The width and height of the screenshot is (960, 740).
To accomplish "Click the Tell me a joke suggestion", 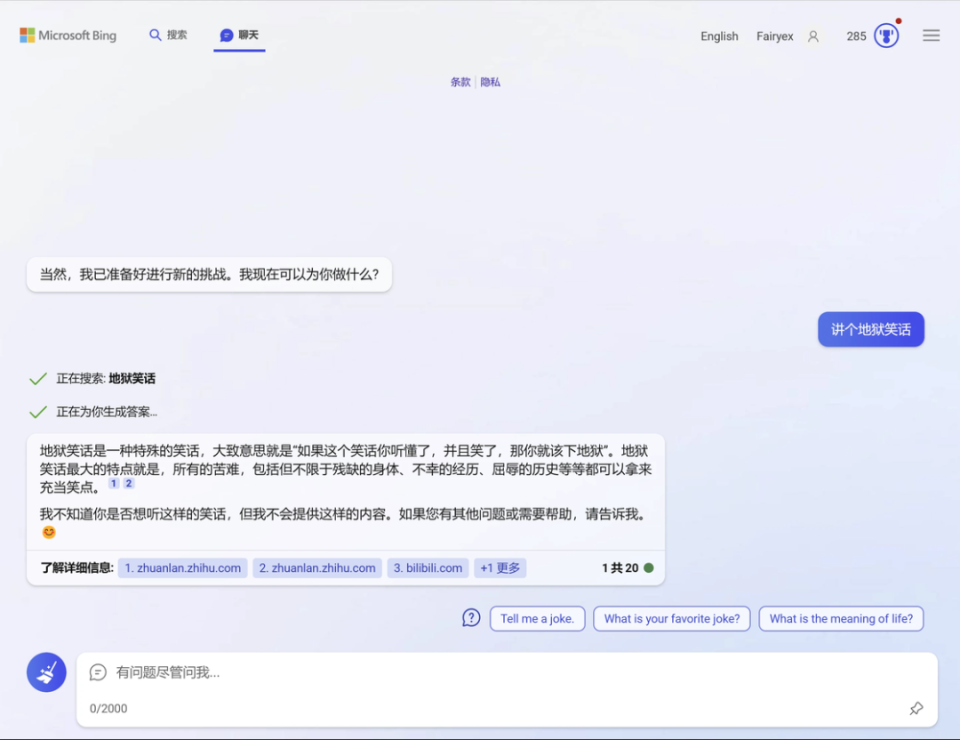I will 537,618.
